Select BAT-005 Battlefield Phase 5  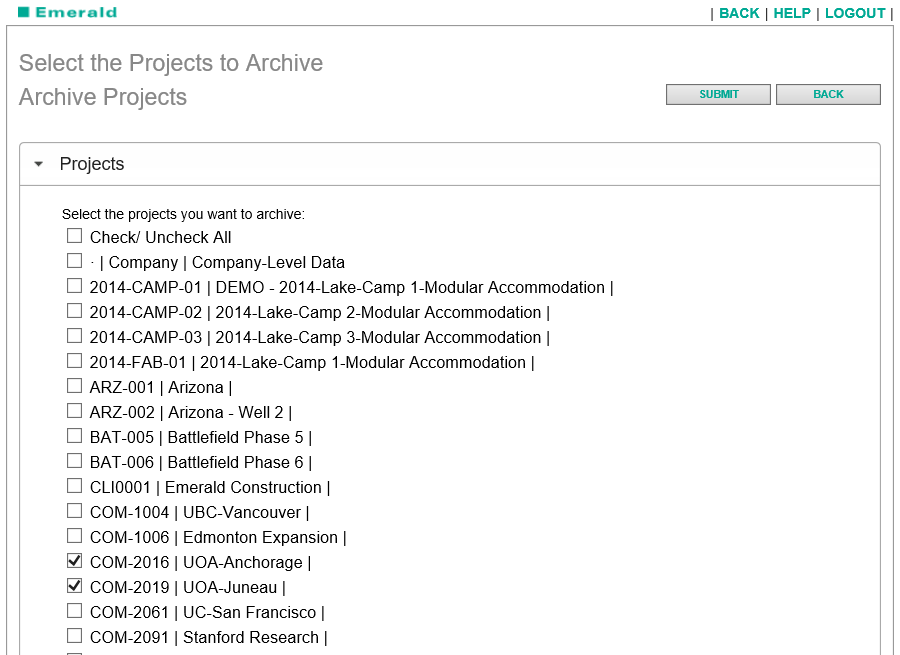coord(74,436)
